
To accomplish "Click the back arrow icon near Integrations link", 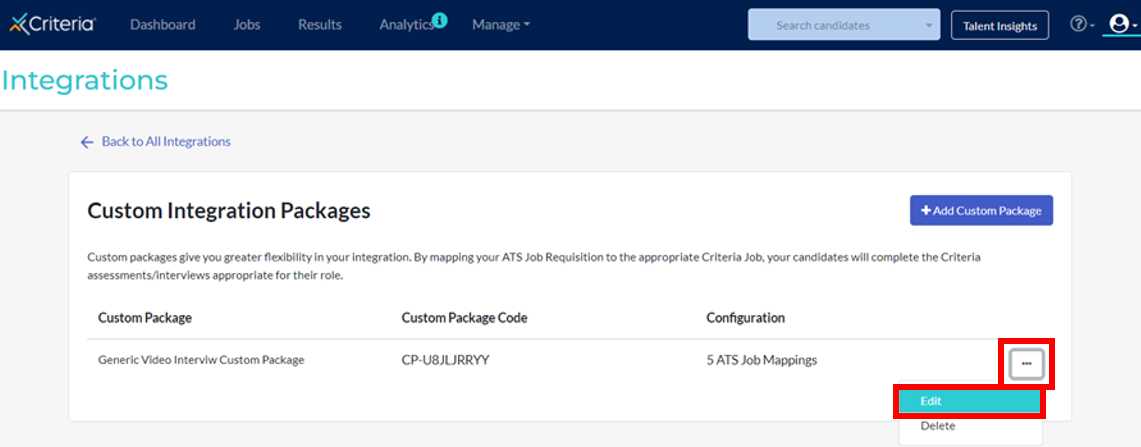I will (x=87, y=142).
